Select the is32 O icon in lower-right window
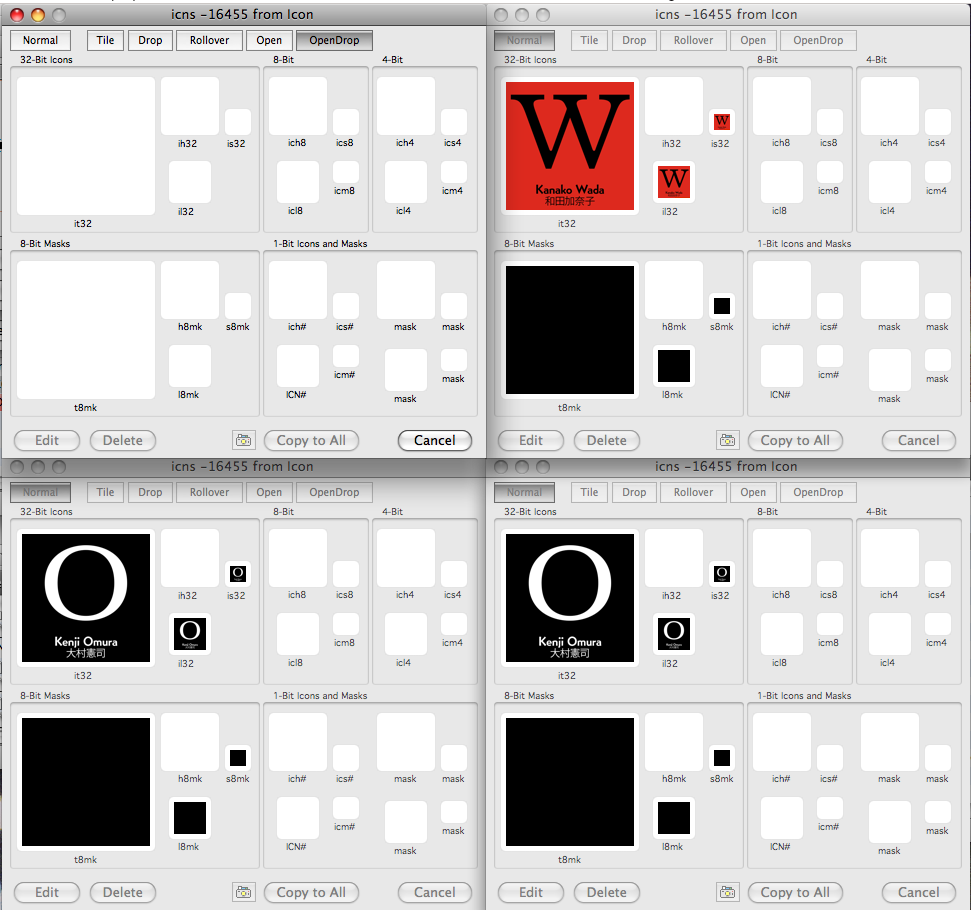The height and width of the screenshot is (910, 971). tap(721, 574)
